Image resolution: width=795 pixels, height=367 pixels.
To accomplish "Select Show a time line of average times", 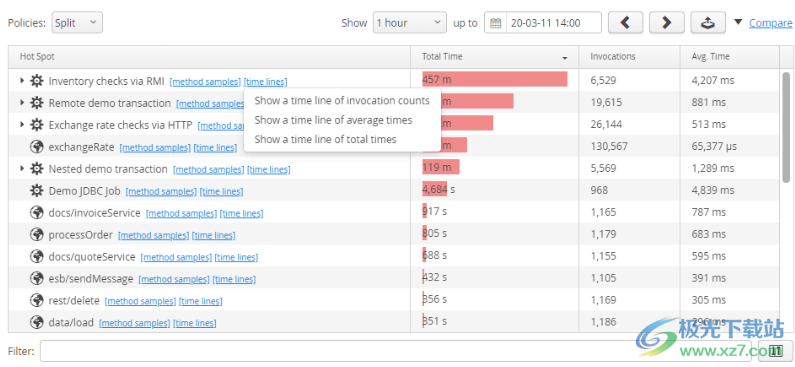I will coord(333,120).
